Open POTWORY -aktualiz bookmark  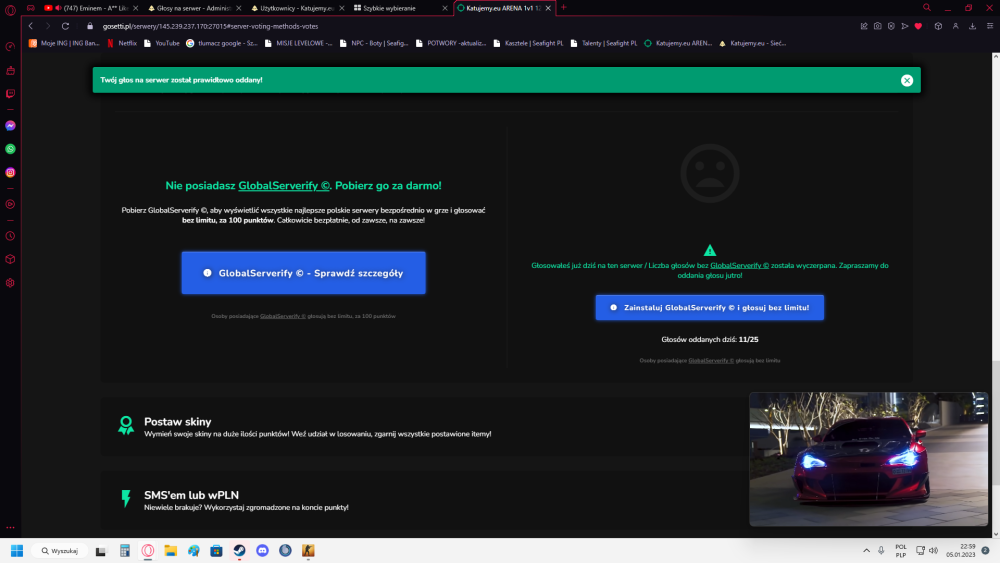(x=450, y=43)
